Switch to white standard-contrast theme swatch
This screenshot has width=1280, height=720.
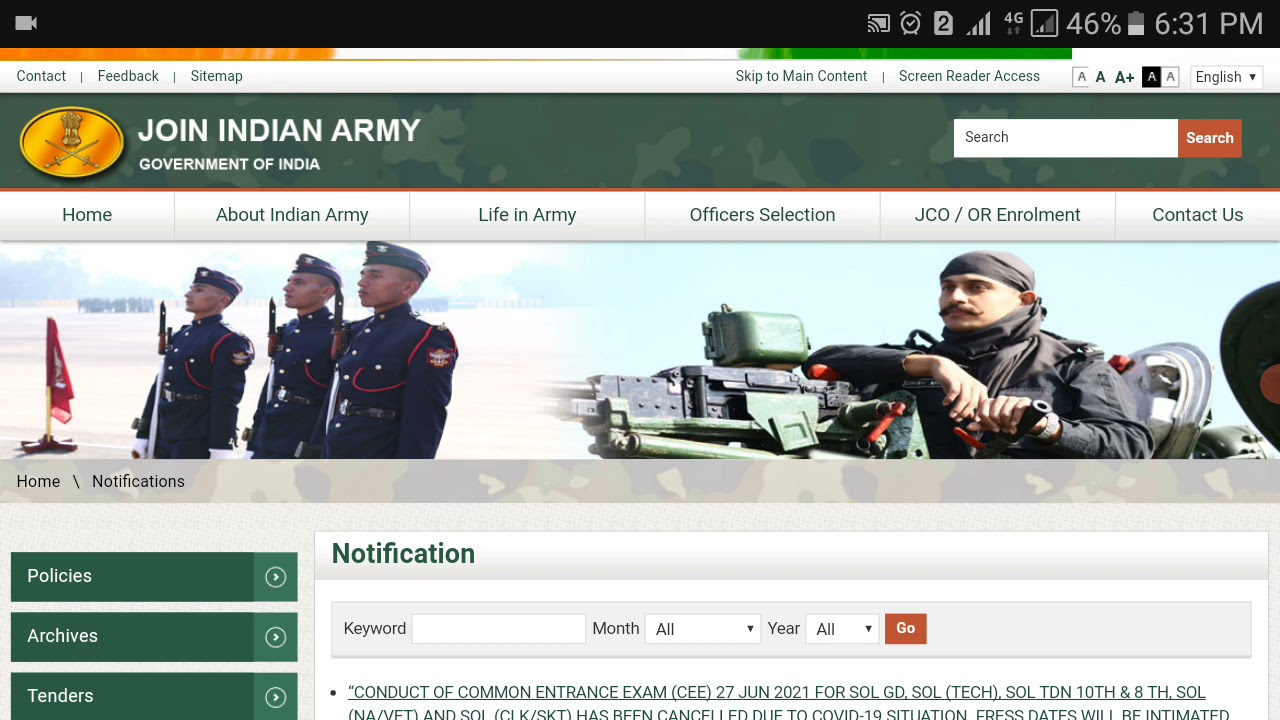point(1170,77)
